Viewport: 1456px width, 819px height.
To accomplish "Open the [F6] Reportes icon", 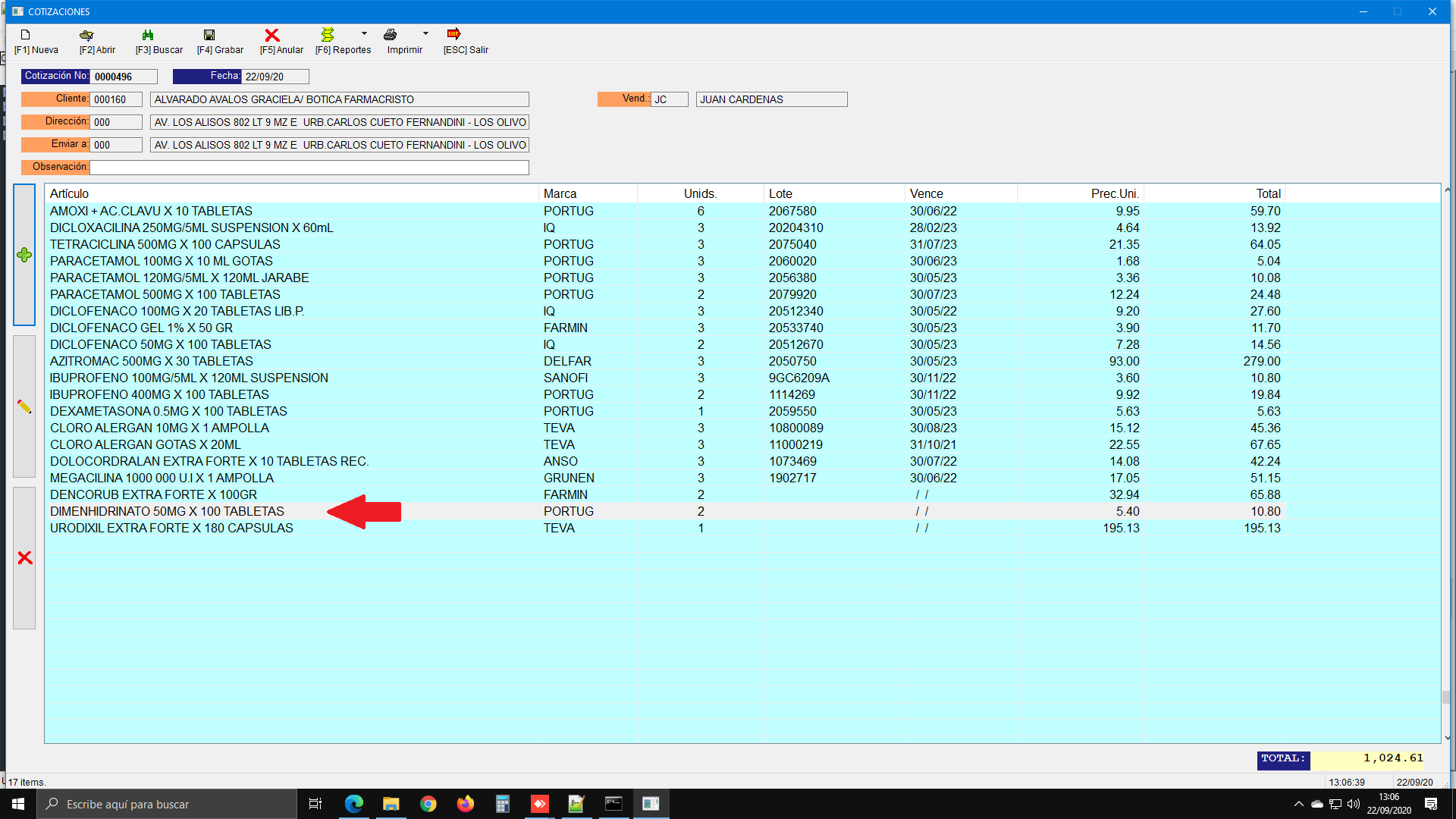I will pyautogui.click(x=328, y=34).
